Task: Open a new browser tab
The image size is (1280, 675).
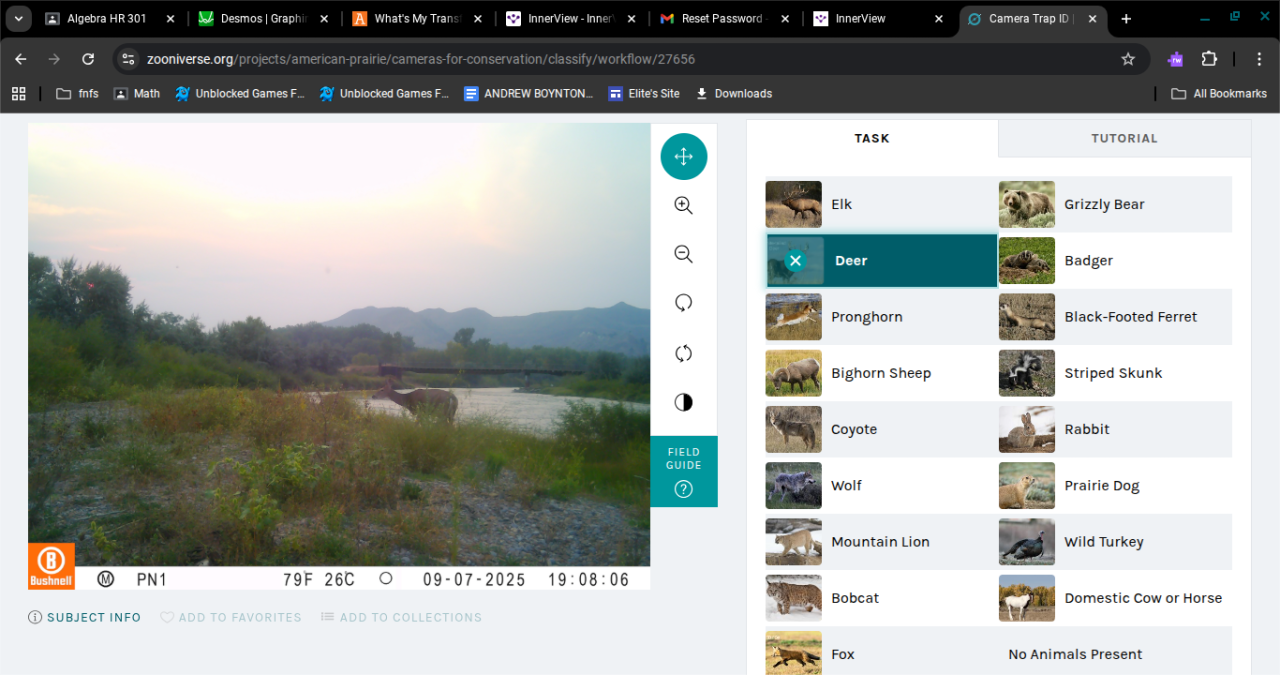Action: 1126,18
